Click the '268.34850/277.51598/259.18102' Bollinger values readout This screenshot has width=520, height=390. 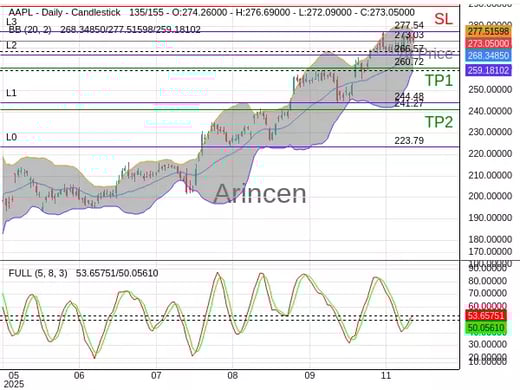(130, 30)
